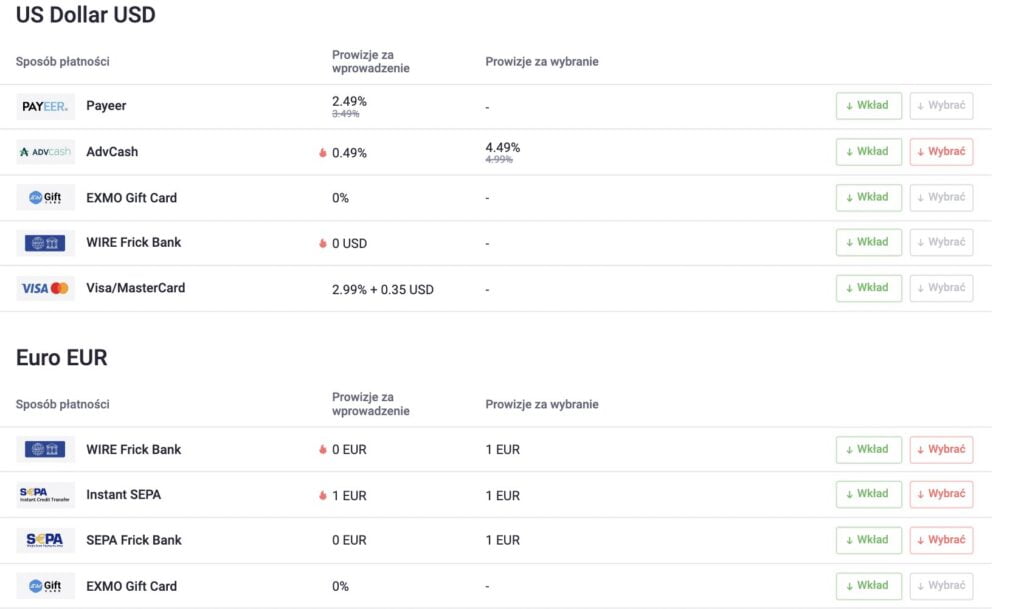Click Wkład button for Visa/MasterCard
The height and width of the screenshot is (609, 1024).
(869, 288)
